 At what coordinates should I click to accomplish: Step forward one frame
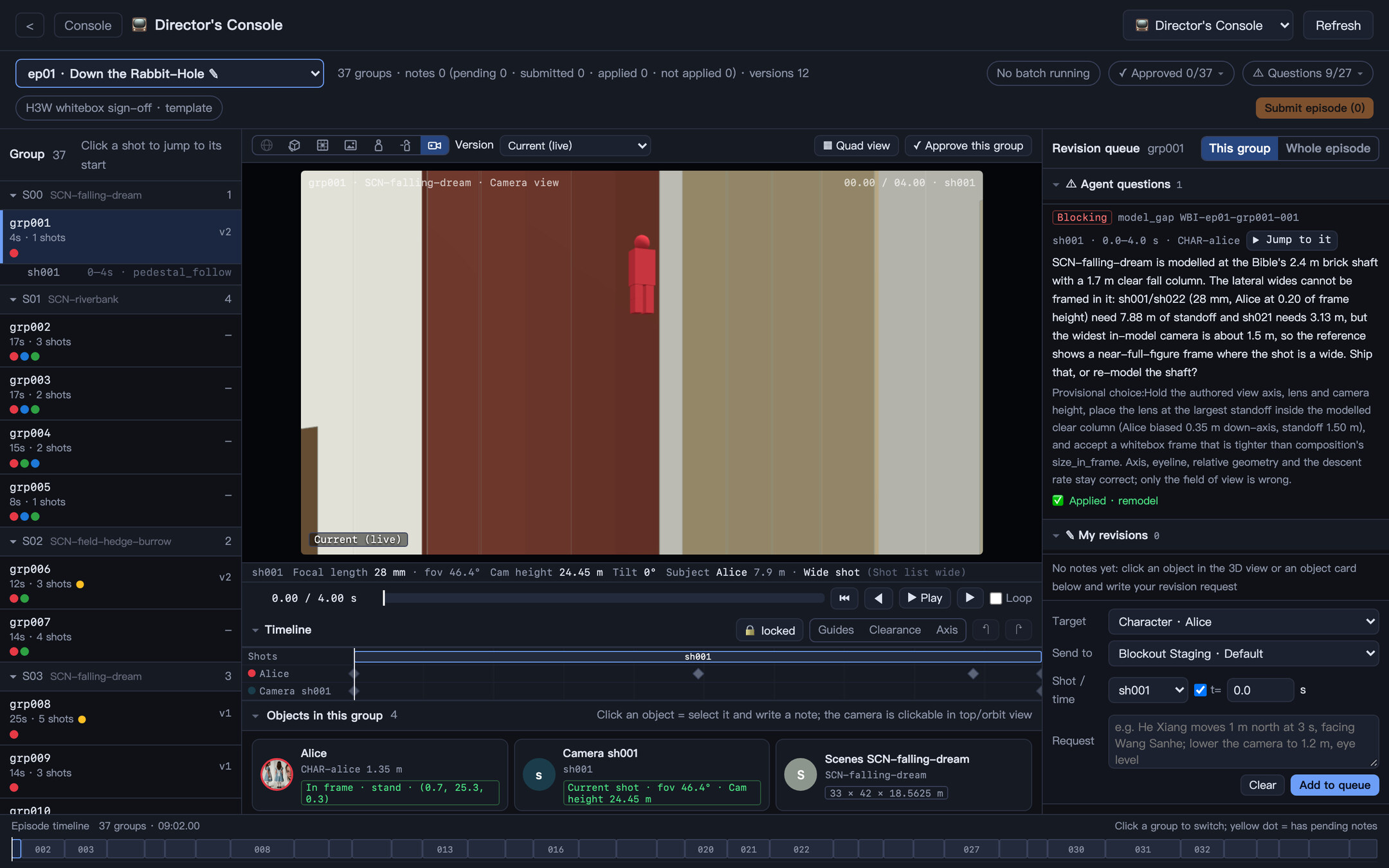970,598
